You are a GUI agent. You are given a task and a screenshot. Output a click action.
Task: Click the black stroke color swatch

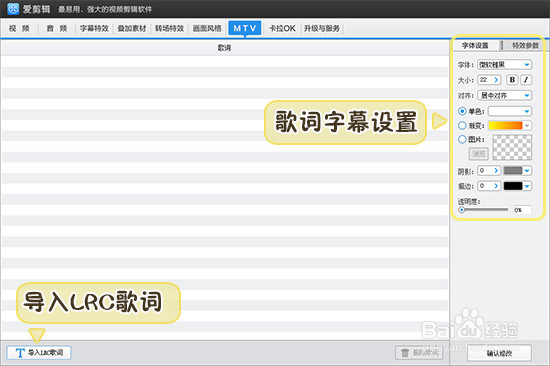pyautogui.click(x=513, y=186)
